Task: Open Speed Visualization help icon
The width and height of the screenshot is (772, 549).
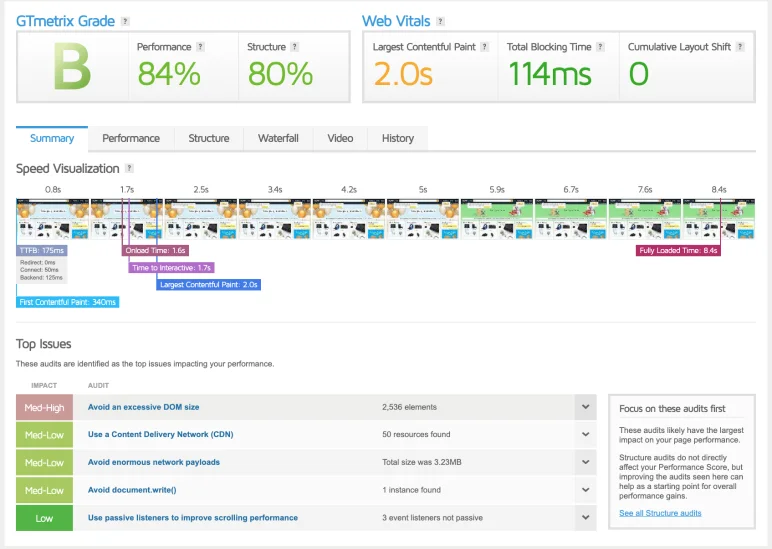Action: pyautogui.click(x=129, y=168)
